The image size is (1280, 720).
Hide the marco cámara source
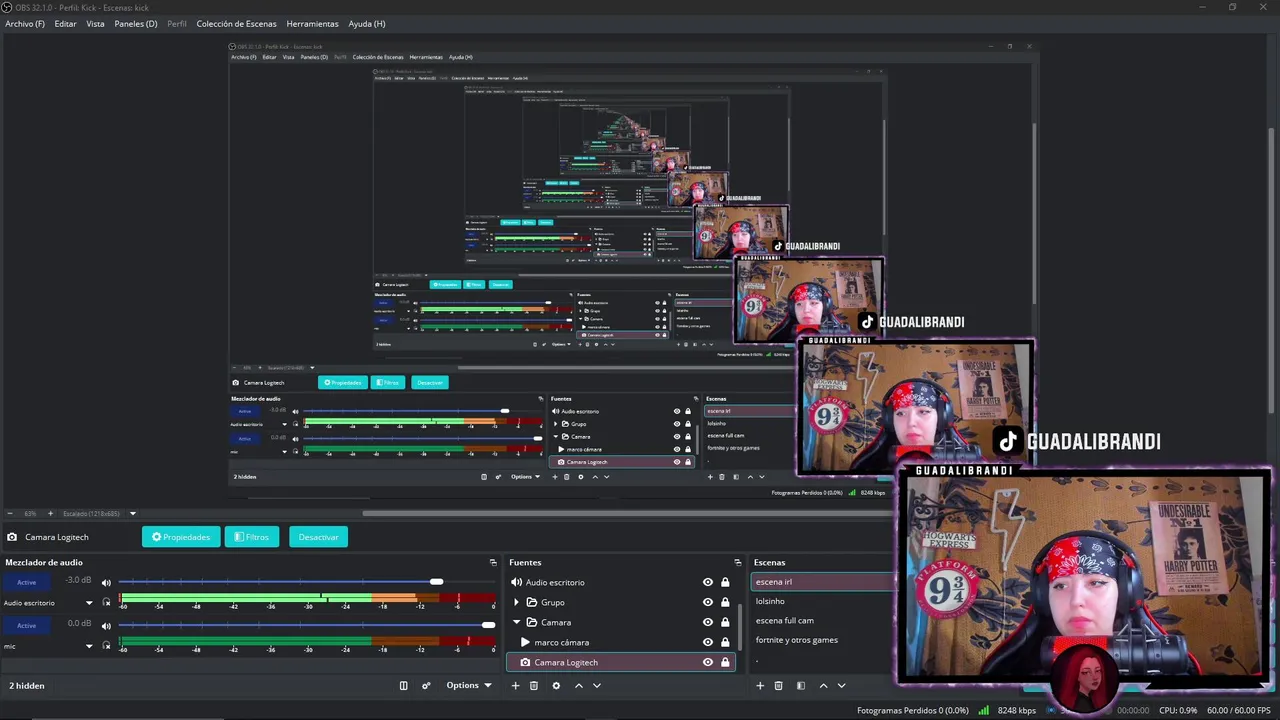[x=708, y=642]
